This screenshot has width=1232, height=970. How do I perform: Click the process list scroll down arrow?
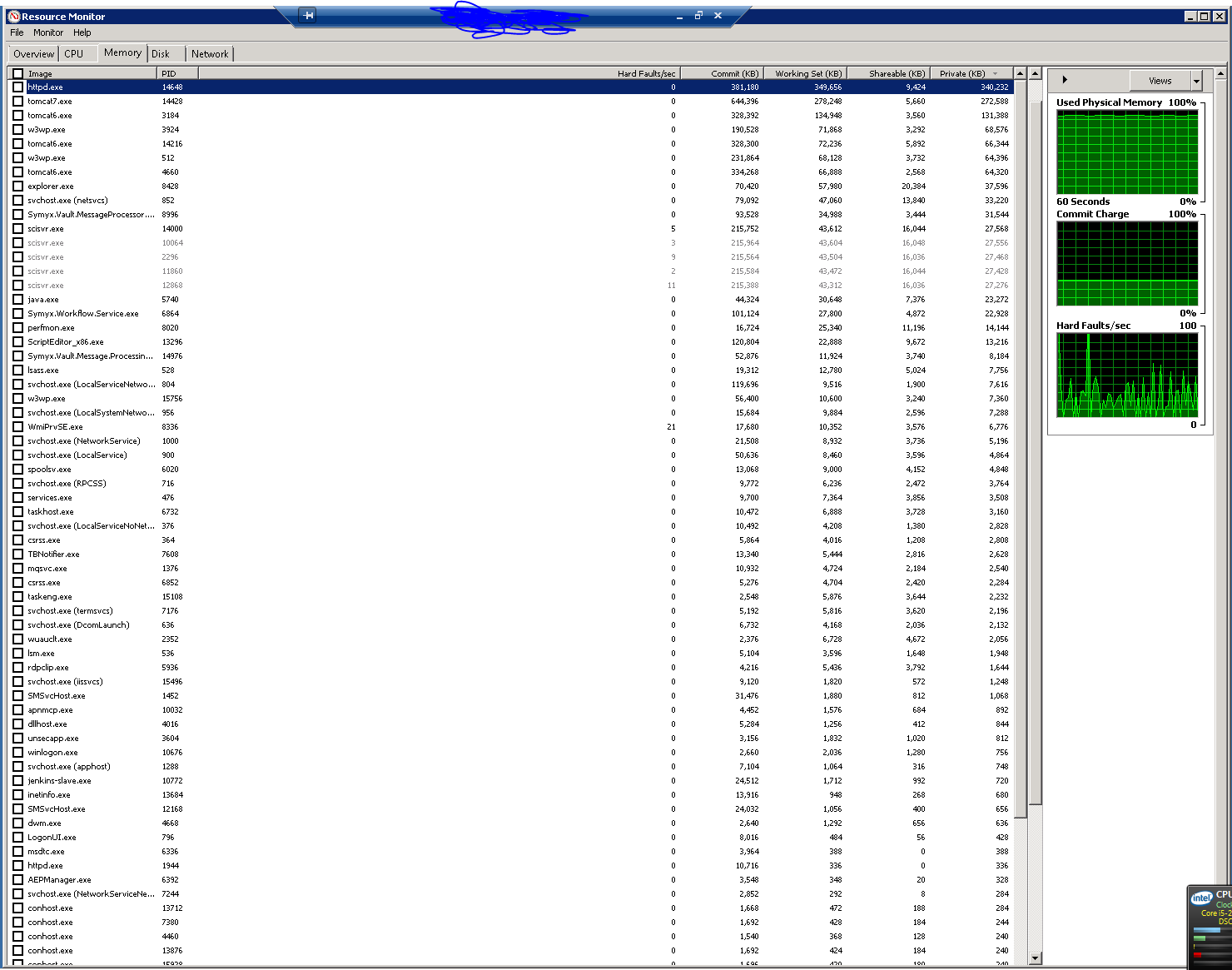click(x=1036, y=958)
